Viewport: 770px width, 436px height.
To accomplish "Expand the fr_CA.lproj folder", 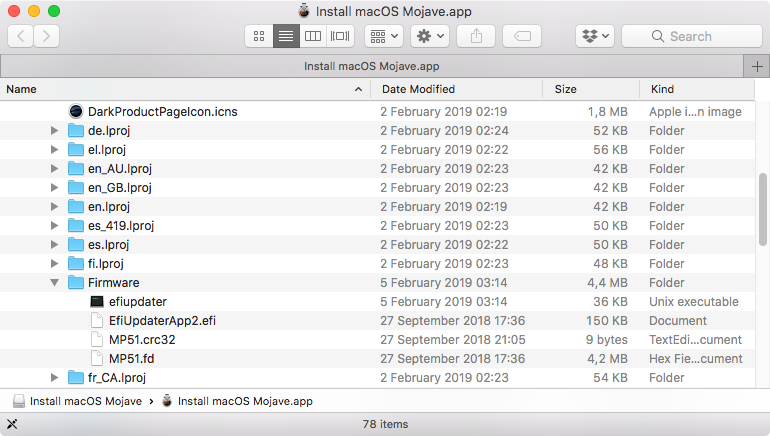I will tap(55, 378).
